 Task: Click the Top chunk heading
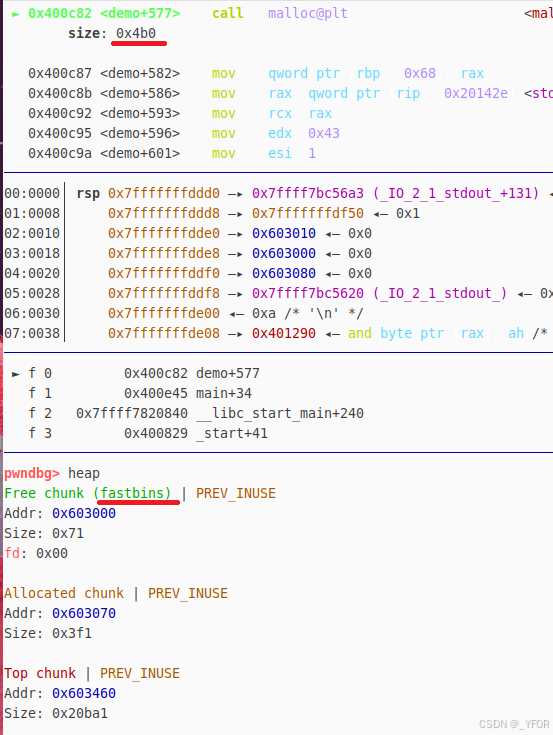tap(40, 673)
